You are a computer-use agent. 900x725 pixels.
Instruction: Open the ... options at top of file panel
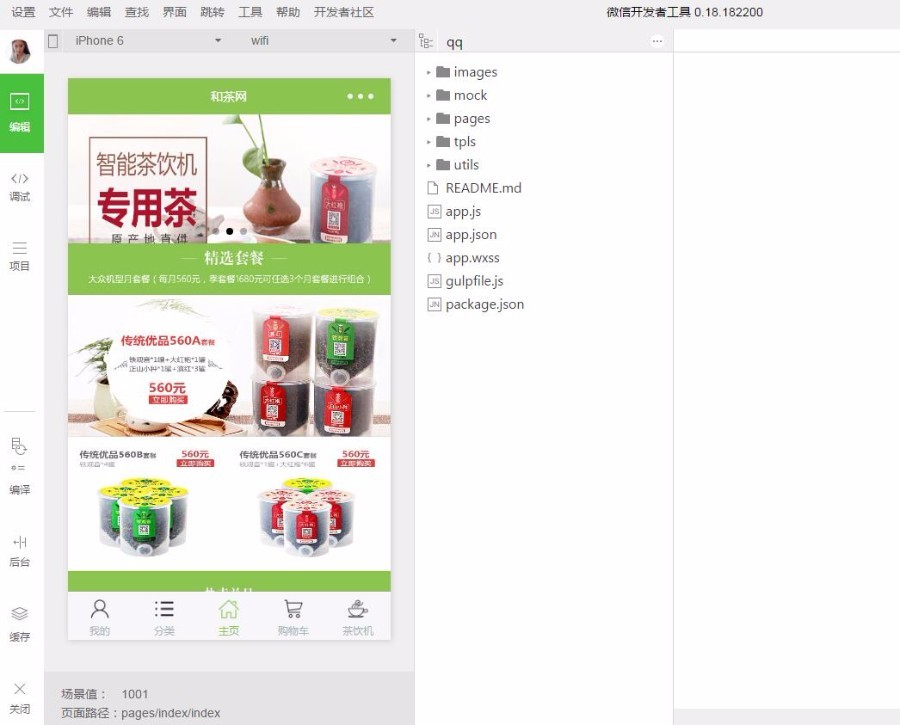658,40
